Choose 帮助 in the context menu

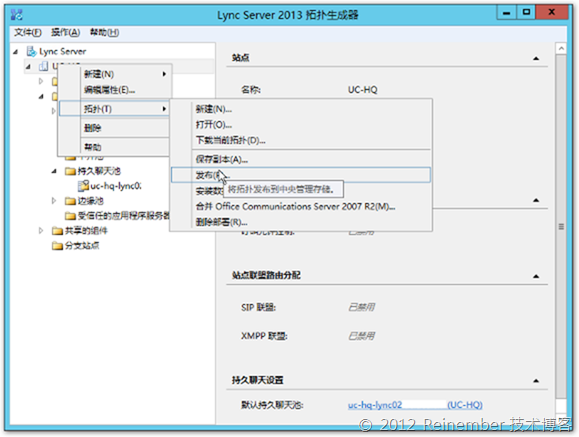click(x=114, y=147)
